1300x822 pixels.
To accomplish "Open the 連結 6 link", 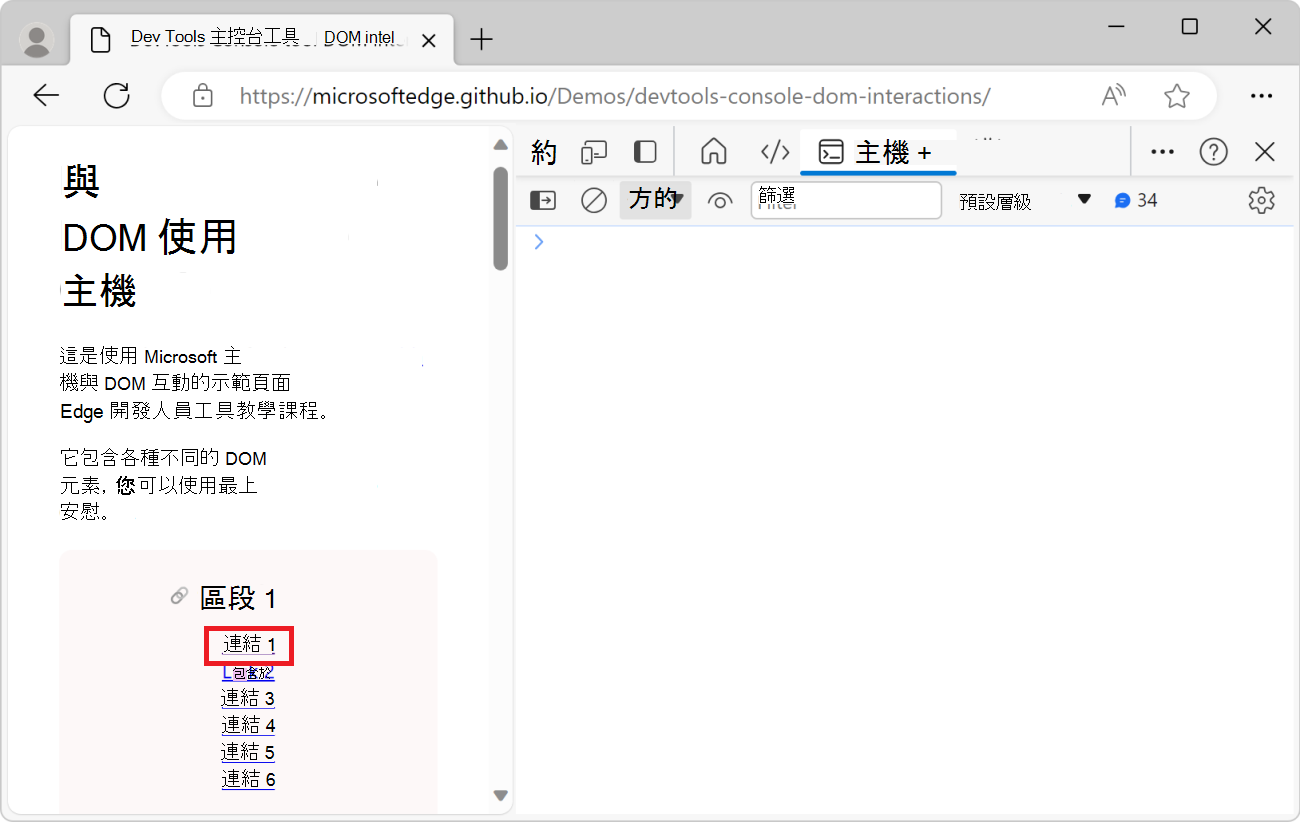I will 248,779.
